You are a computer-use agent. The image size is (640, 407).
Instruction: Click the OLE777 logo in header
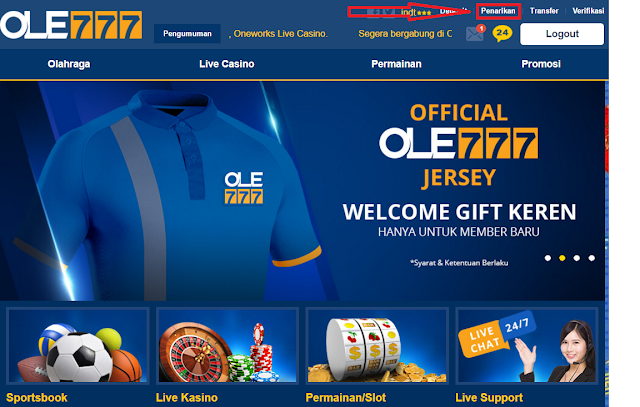[x=71, y=25]
